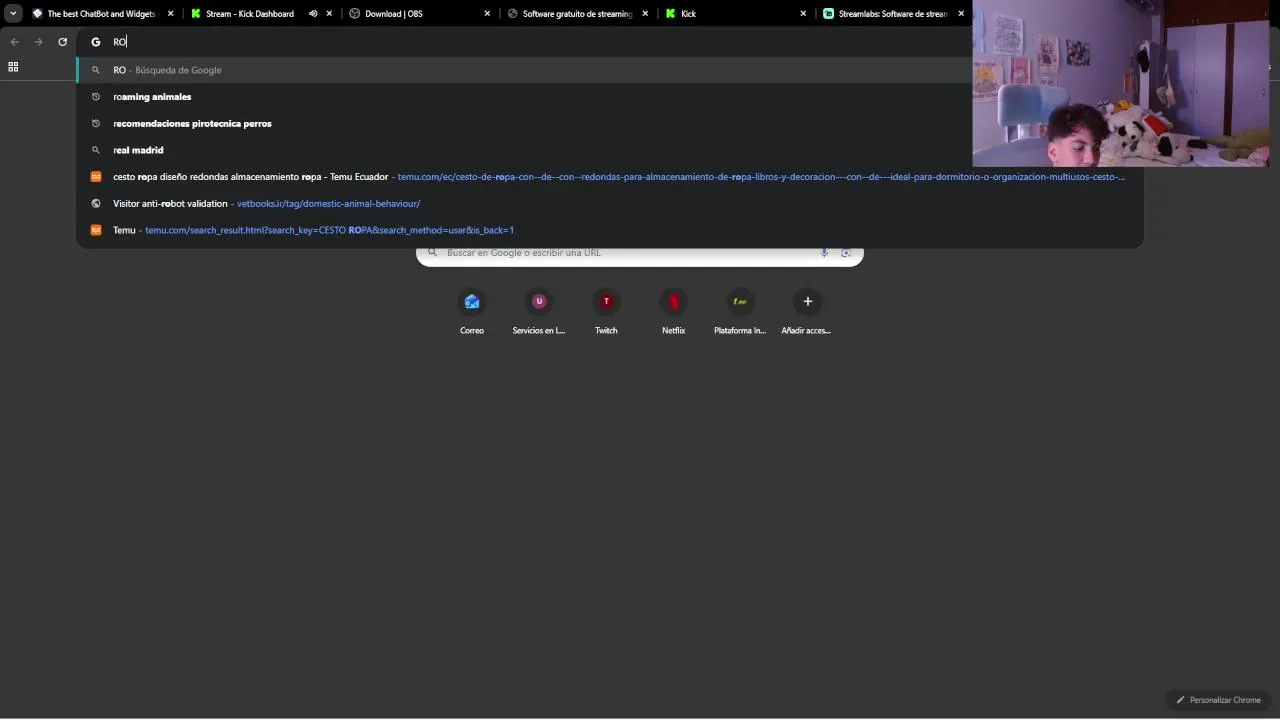Mute audio on Kick Dashboard tab
This screenshot has height=720, width=1280.
[313, 14]
